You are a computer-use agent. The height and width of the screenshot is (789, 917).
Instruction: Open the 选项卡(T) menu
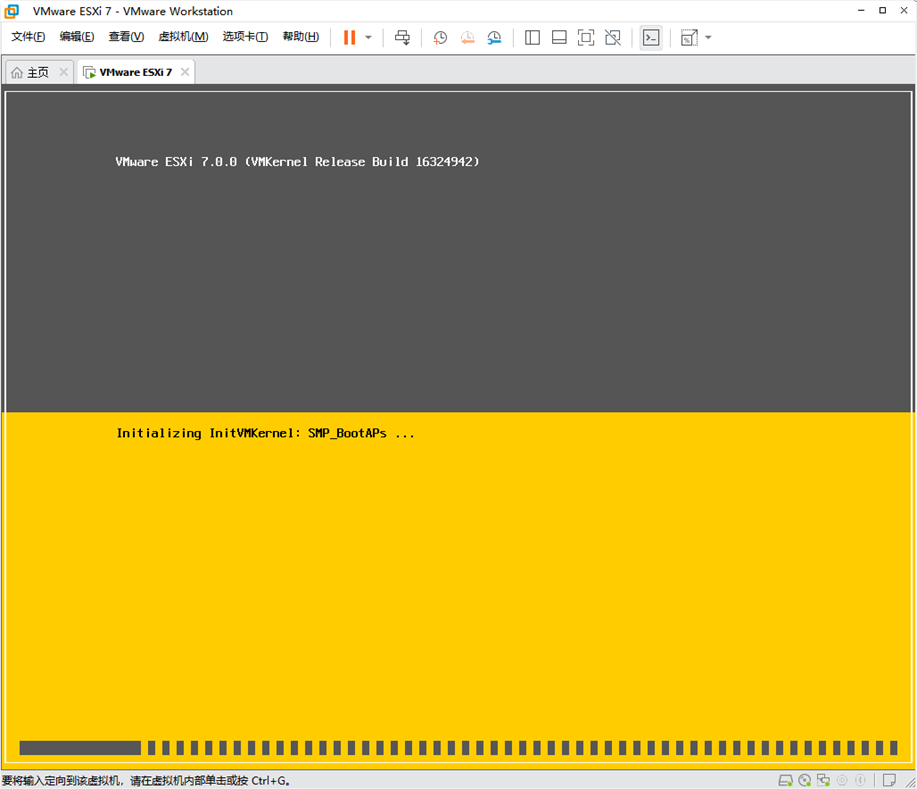click(x=245, y=37)
